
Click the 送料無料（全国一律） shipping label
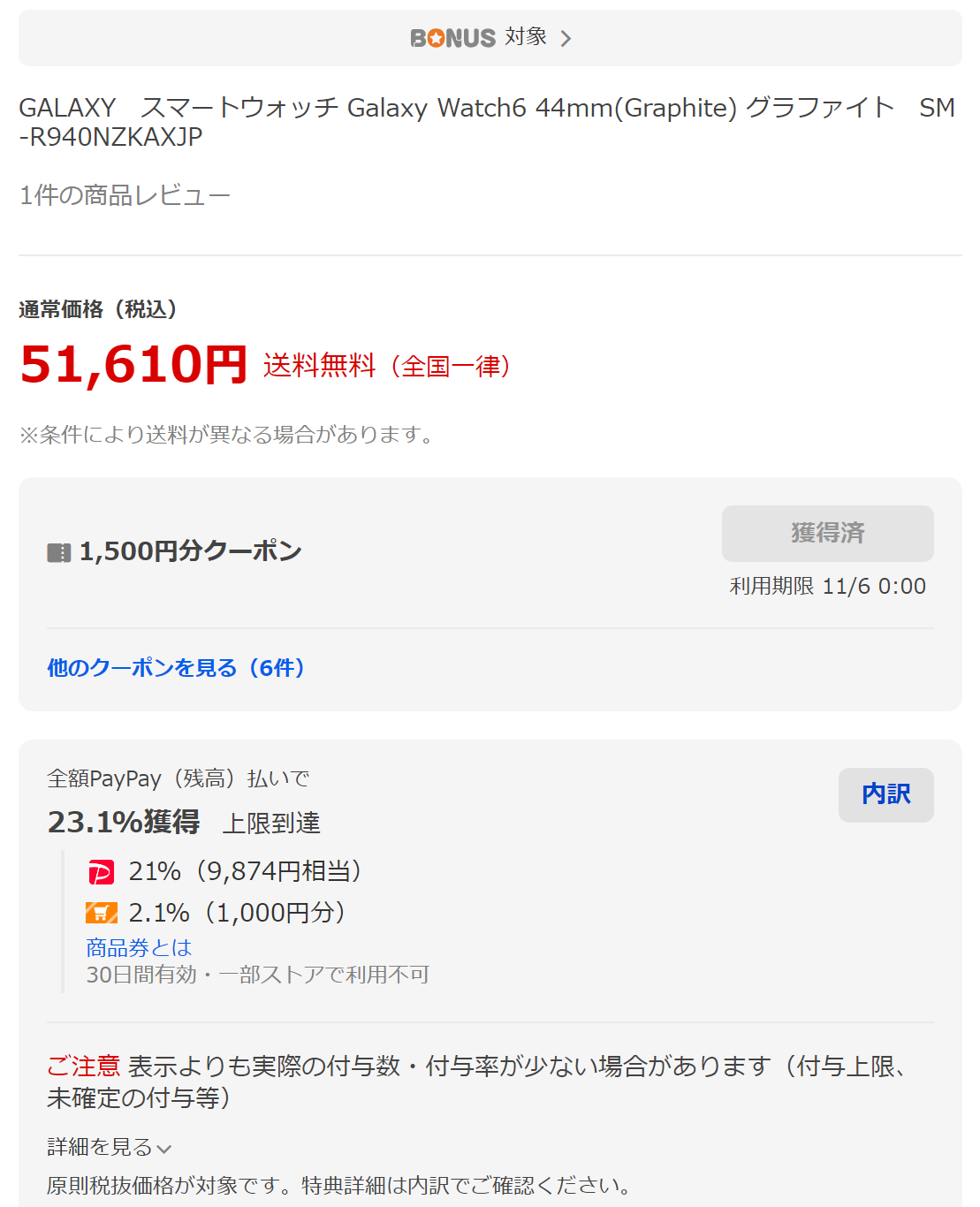coord(387,366)
